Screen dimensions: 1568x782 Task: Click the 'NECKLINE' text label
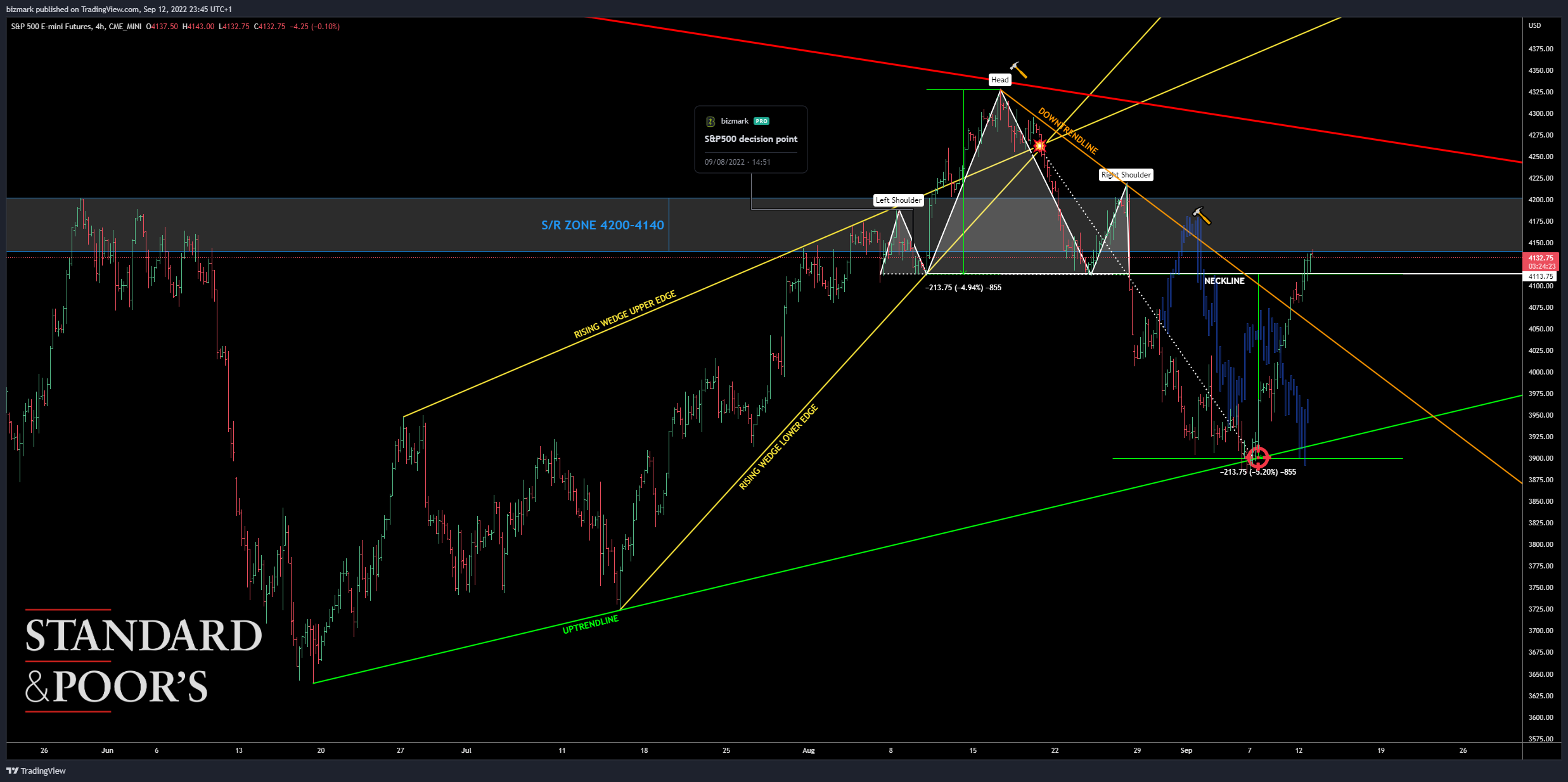tap(1224, 281)
